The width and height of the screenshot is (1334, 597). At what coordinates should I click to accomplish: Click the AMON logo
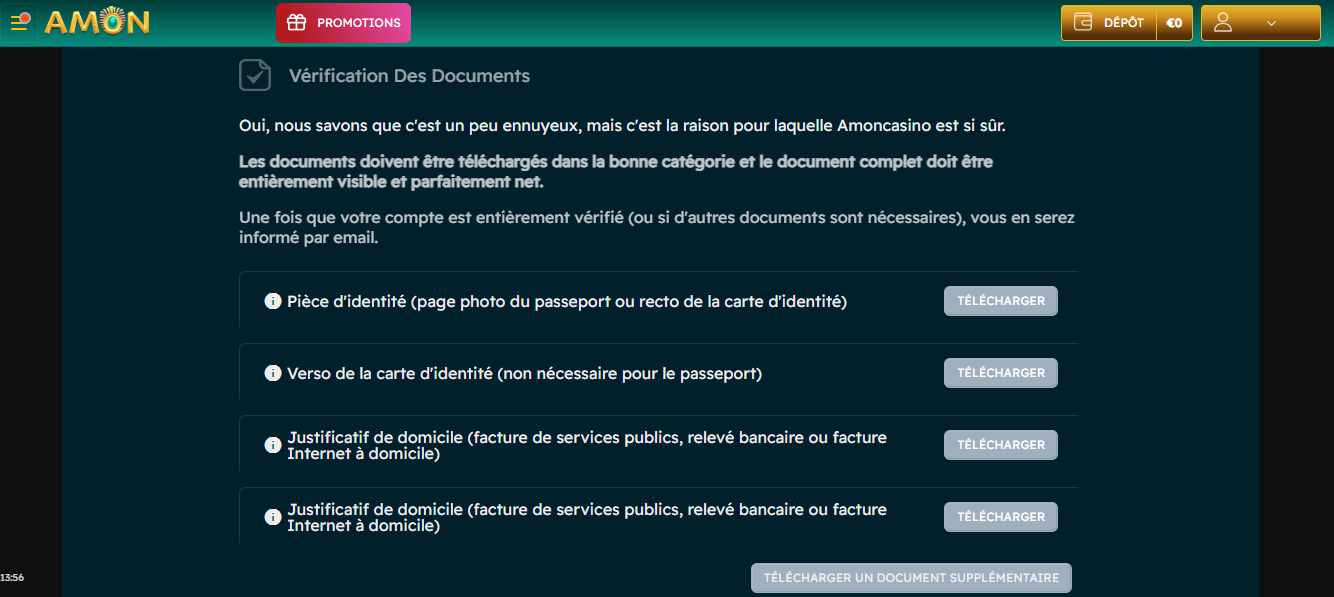pyautogui.click(x=97, y=22)
